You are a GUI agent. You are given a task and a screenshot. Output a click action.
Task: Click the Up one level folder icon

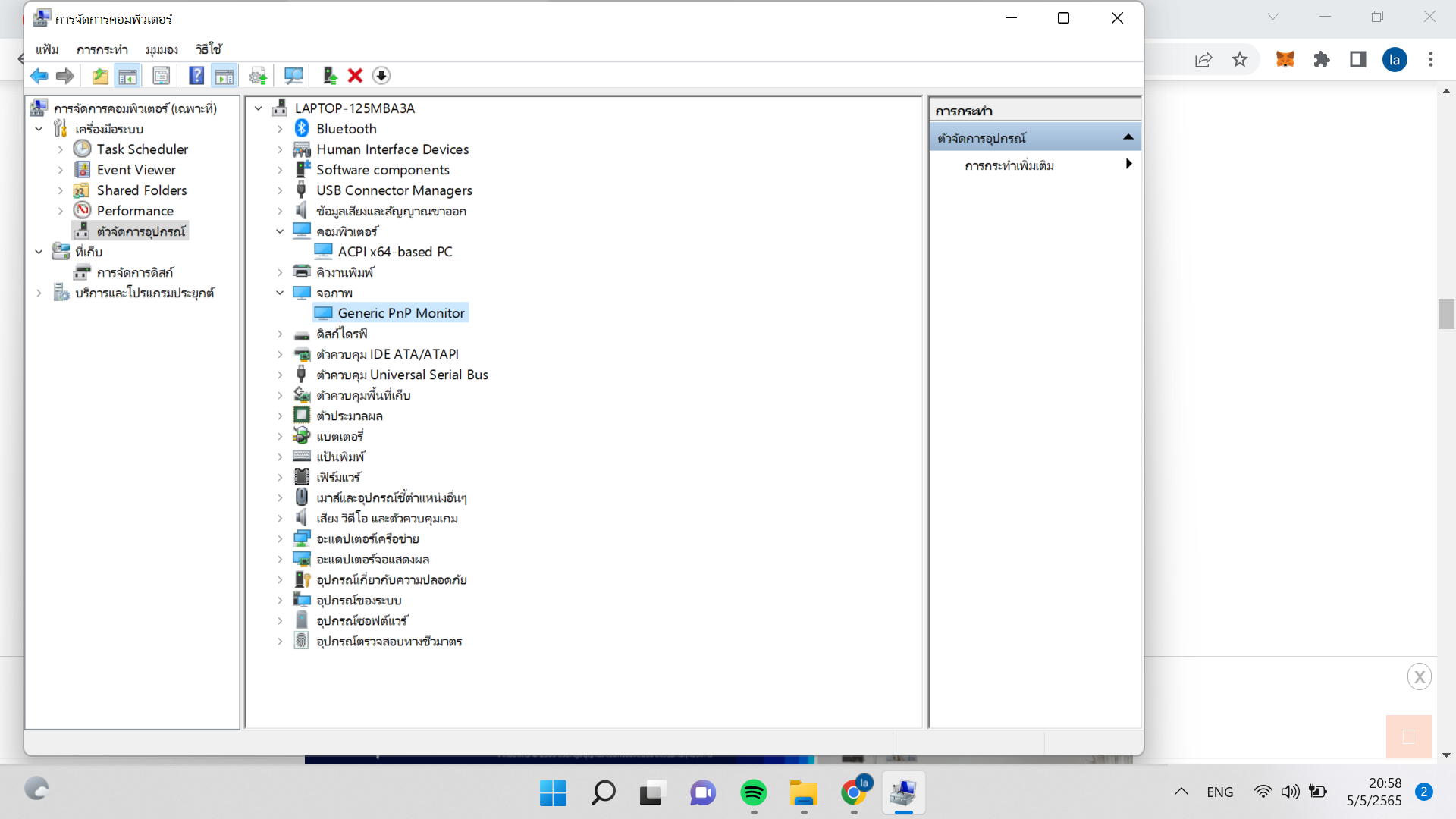point(100,76)
